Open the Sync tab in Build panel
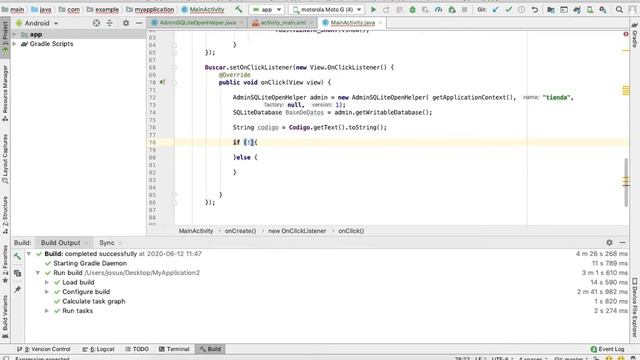The width and height of the screenshot is (640, 360). (x=107, y=242)
